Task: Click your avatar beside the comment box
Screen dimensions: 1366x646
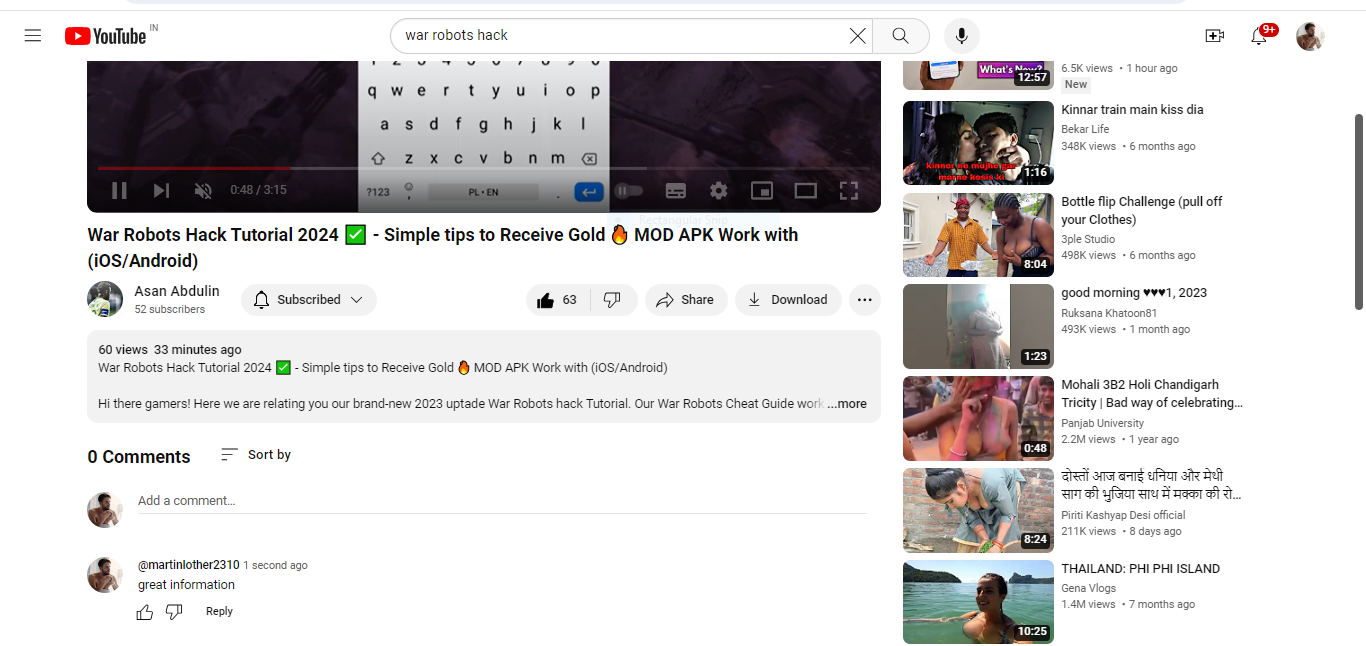Action: coord(105,510)
